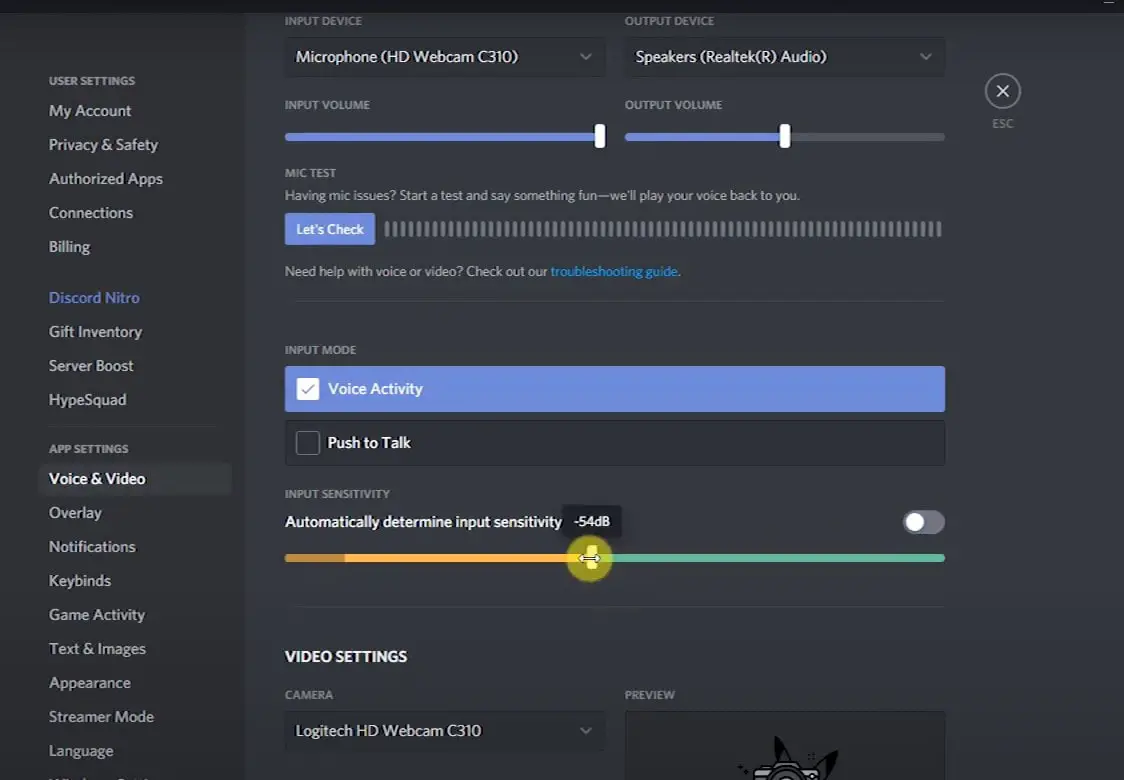Select the Push to Talk checkbox

tap(308, 443)
